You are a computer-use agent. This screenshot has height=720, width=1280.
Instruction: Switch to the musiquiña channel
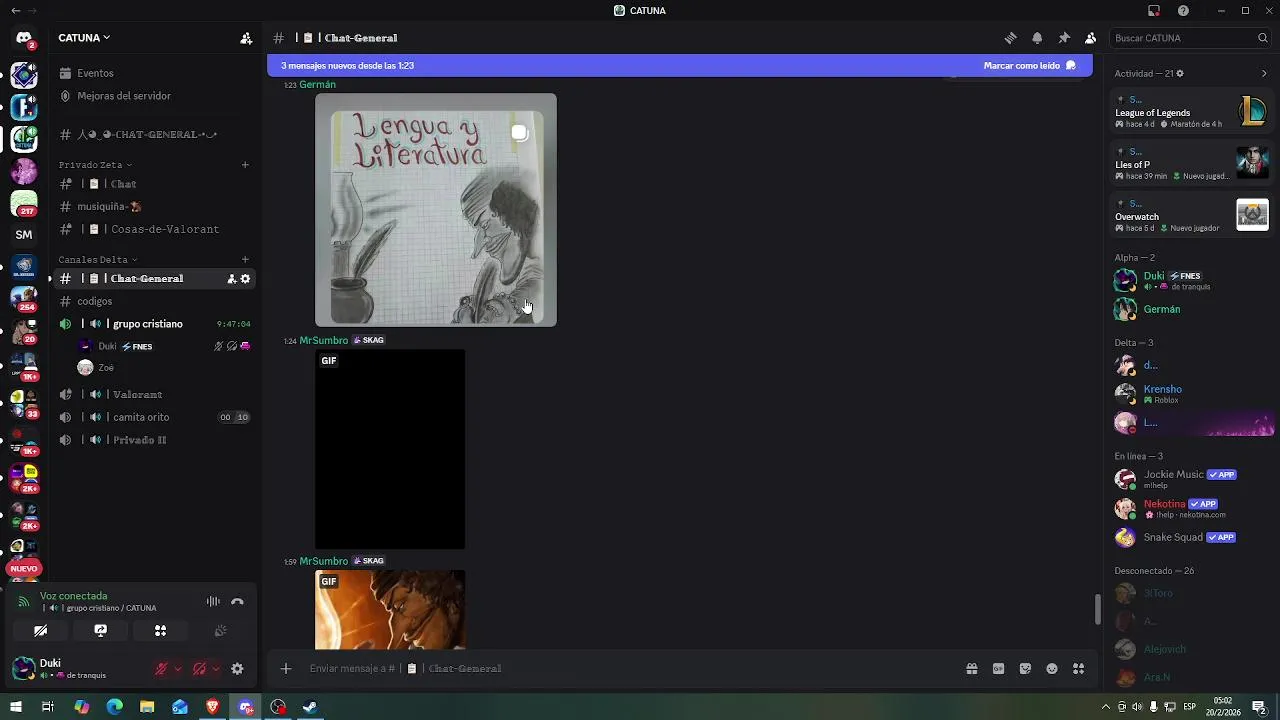point(154,207)
